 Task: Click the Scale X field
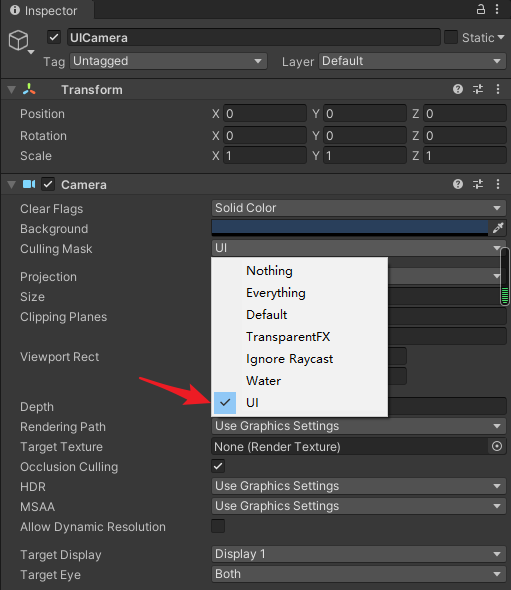coord(265,155)
